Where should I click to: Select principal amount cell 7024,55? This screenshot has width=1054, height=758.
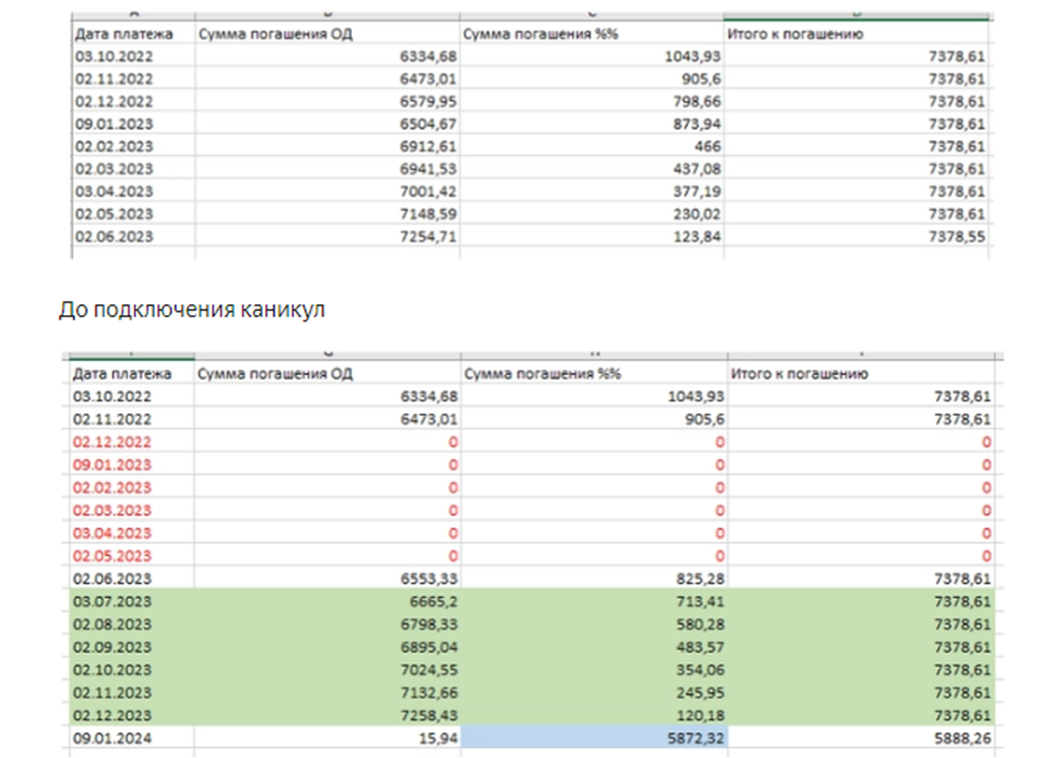[x=327, y=670]
